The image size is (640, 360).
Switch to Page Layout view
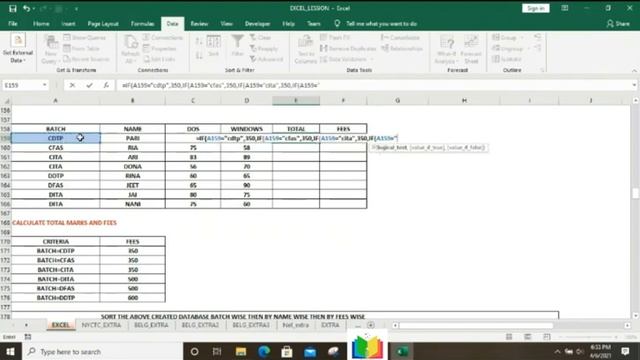(528, 337)
